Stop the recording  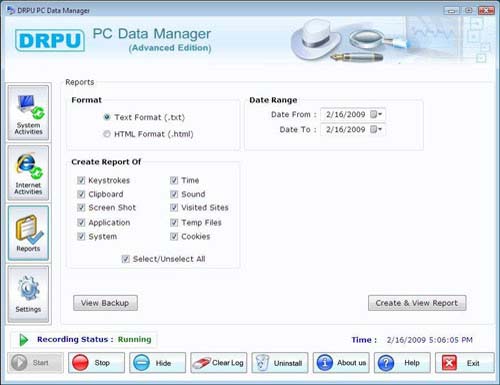(x=97, y=363)
